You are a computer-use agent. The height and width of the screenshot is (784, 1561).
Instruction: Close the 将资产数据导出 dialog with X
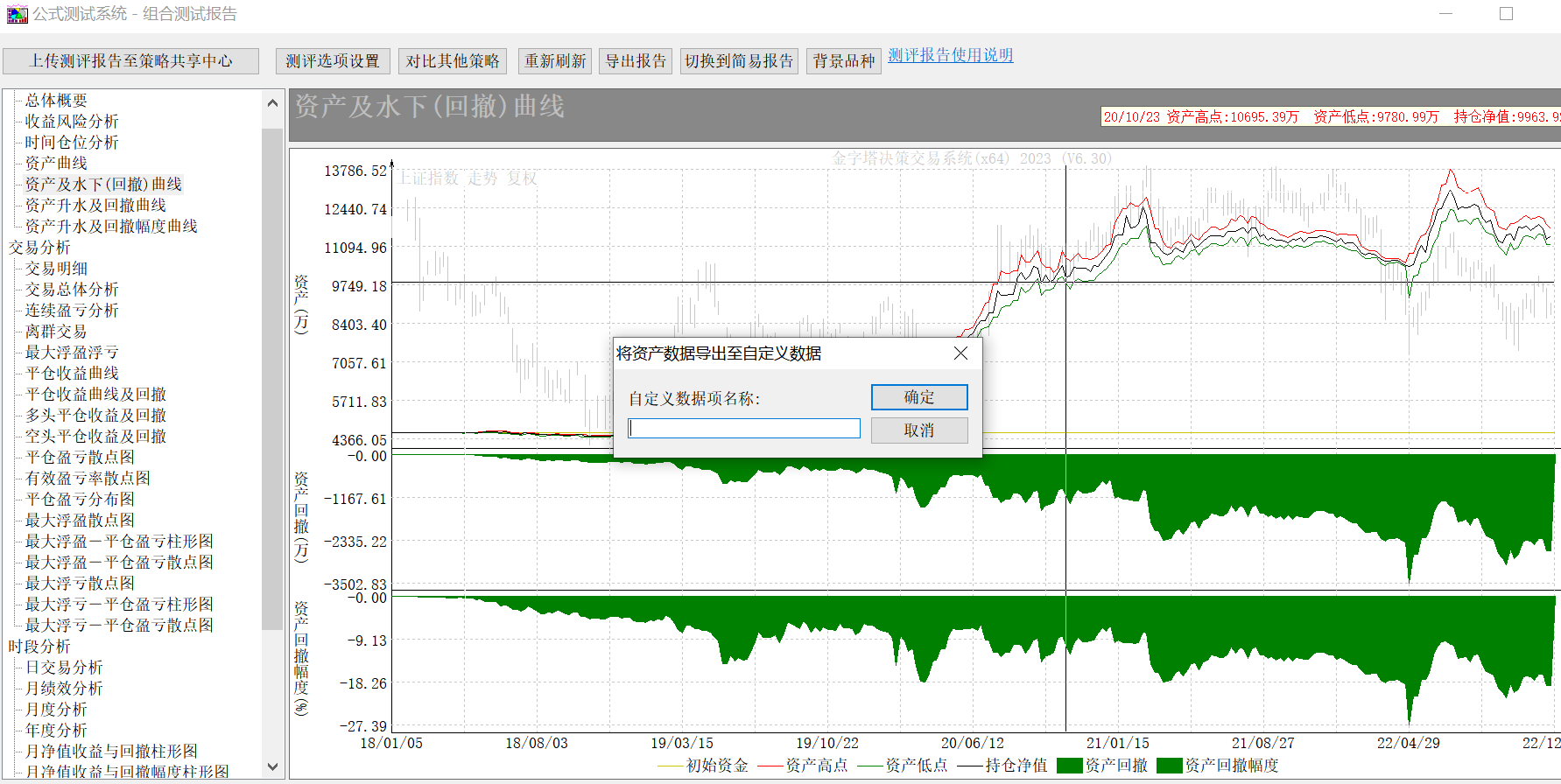[x=960, y=353]
